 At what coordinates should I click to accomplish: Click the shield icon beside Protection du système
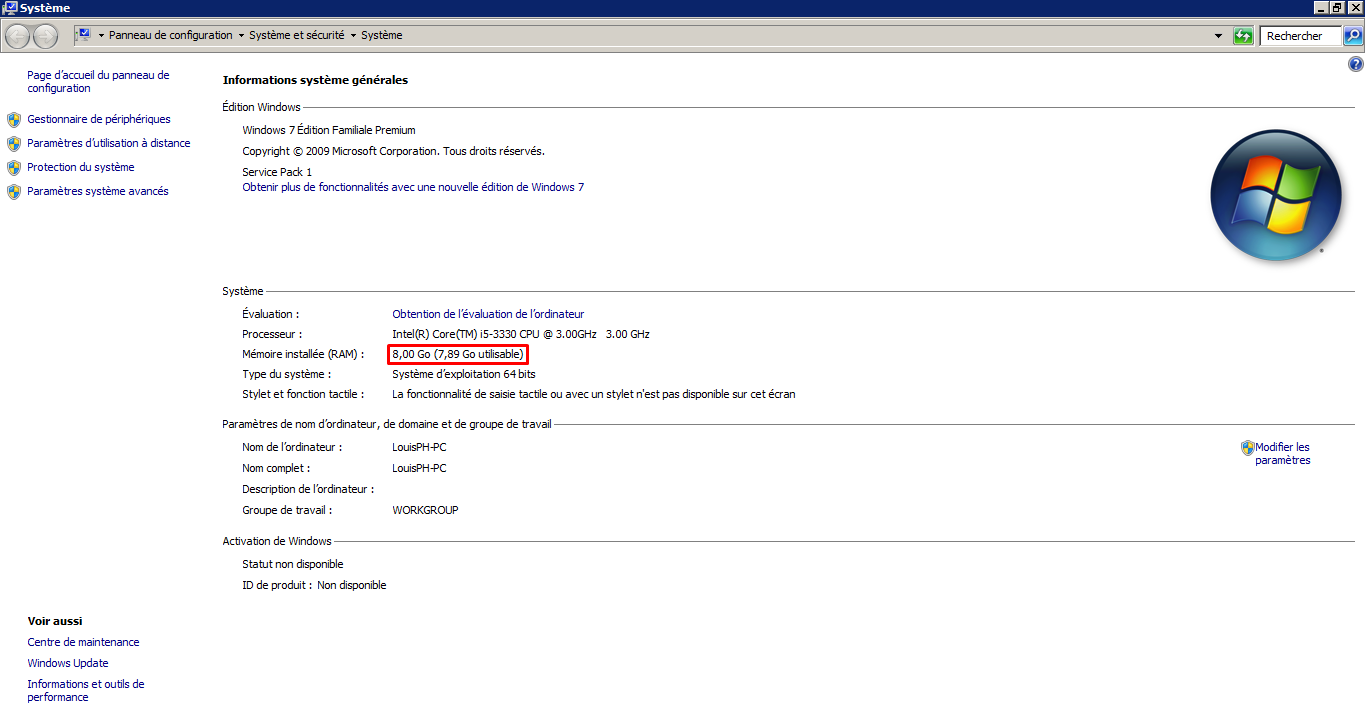click(14, 167)
